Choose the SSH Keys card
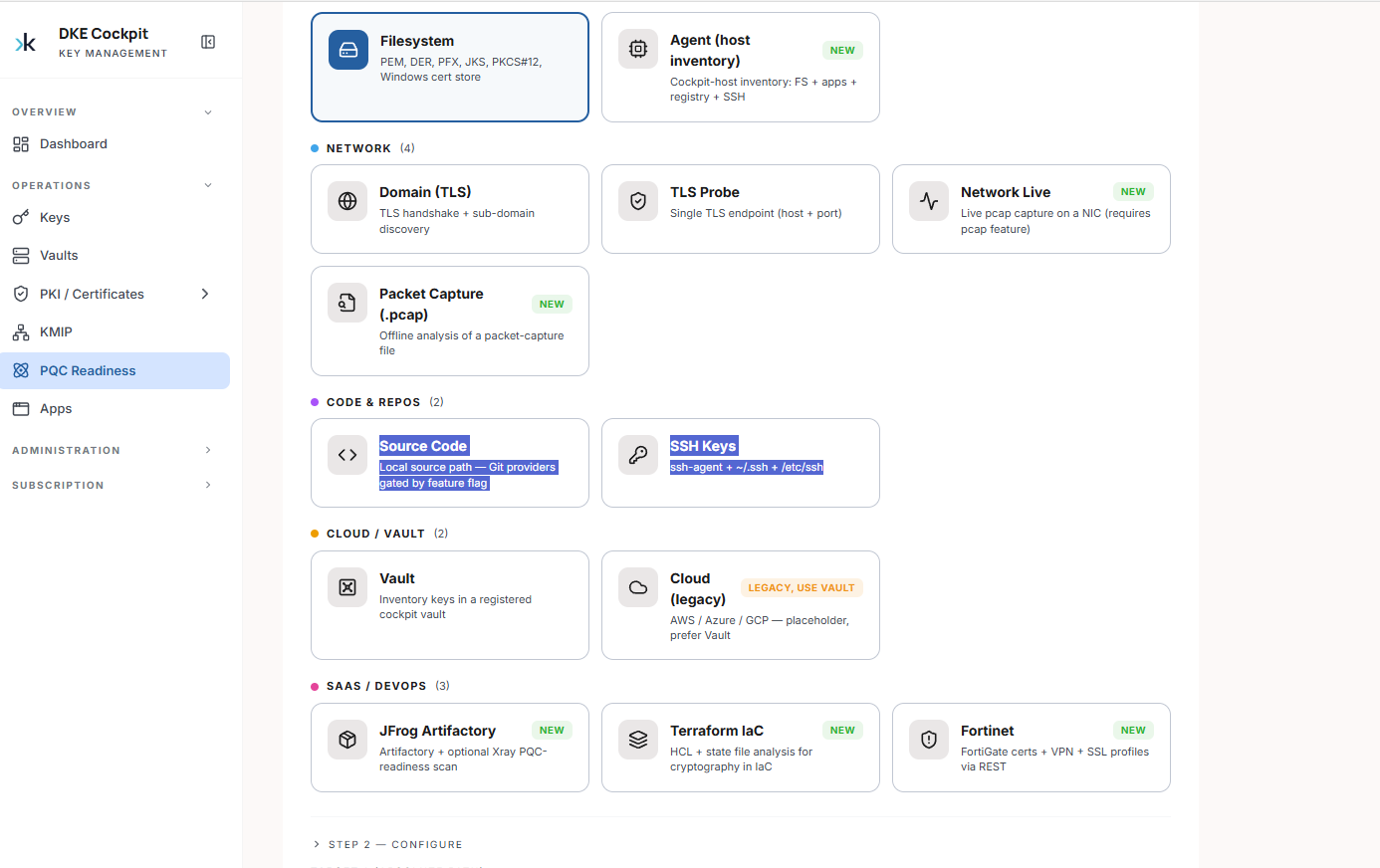 (741, 463)
